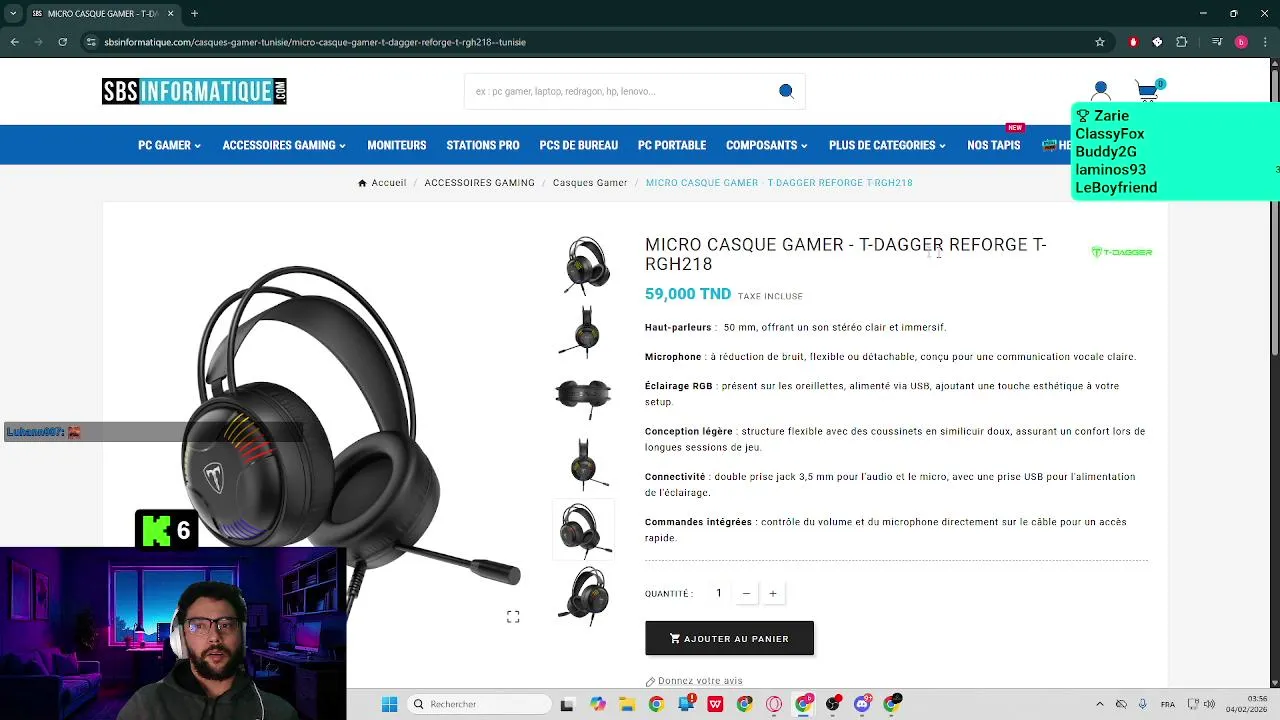Click the price 59,000 TND
This screenshot has width=1280, height=720.
(688, 294)
